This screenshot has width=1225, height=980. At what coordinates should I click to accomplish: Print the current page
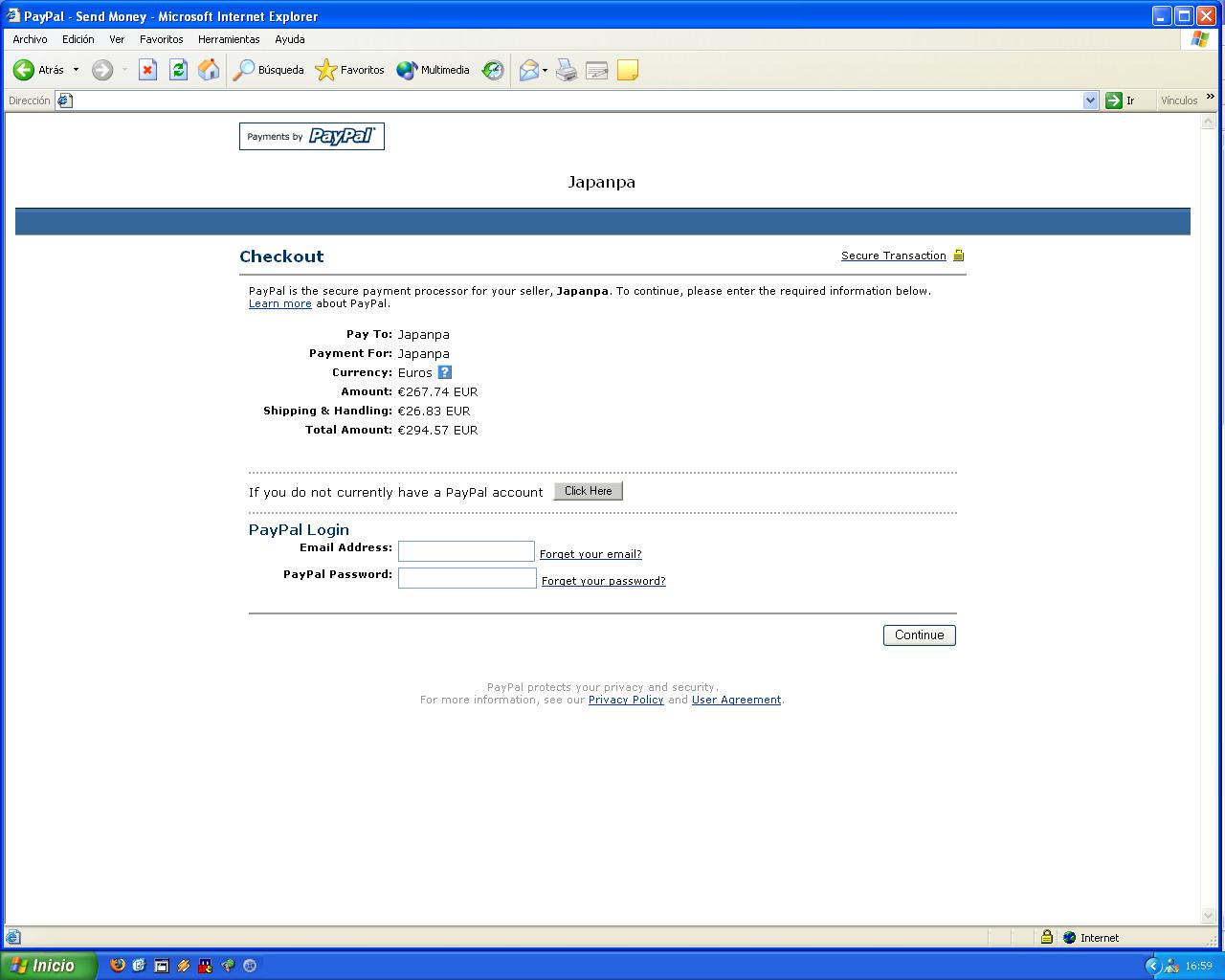point(567,70)
